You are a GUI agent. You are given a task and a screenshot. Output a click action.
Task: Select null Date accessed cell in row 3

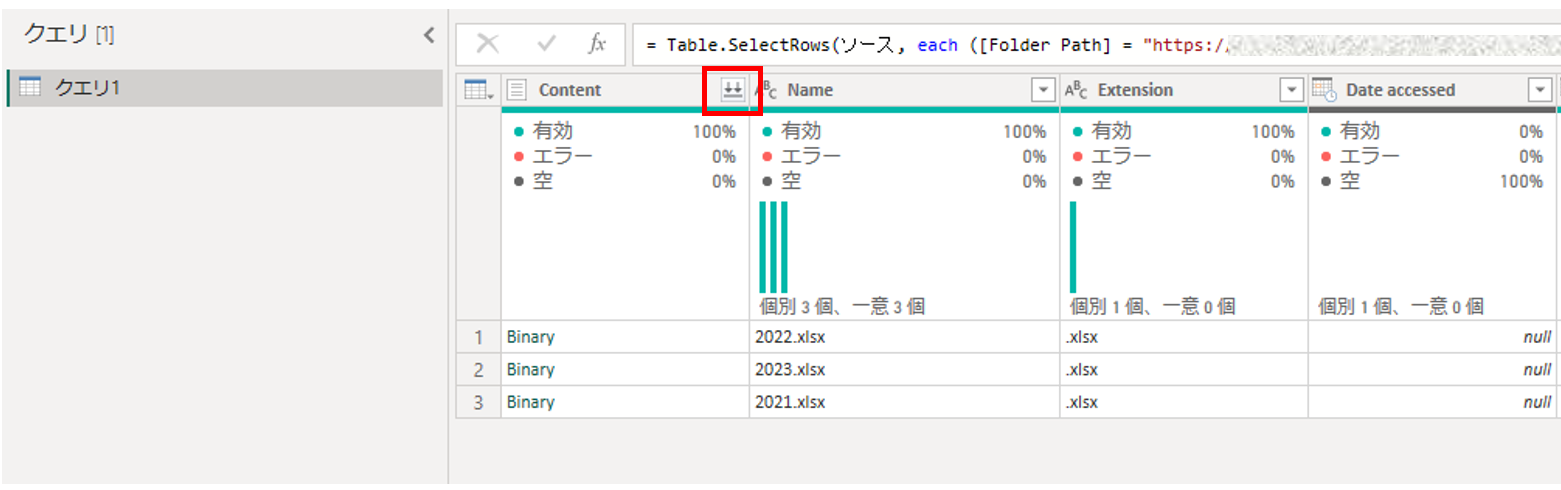pyautogui.click(x=1432, y=401)
